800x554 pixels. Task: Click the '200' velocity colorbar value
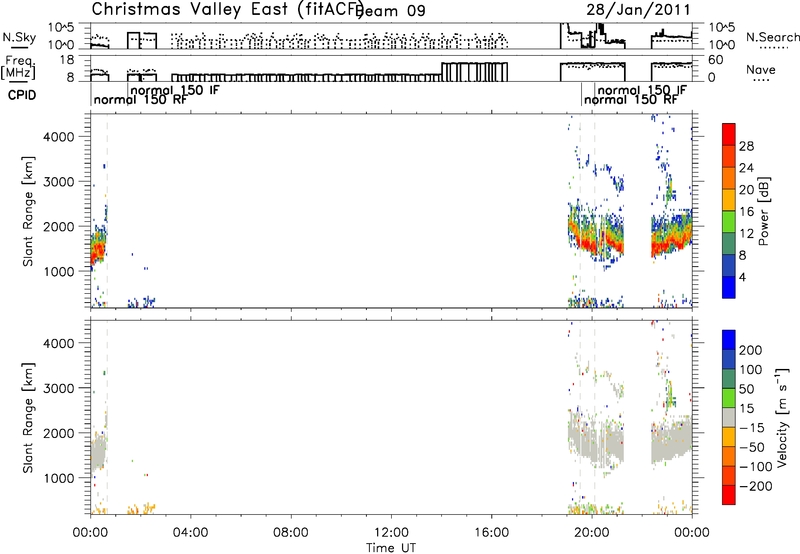[751, 350]
